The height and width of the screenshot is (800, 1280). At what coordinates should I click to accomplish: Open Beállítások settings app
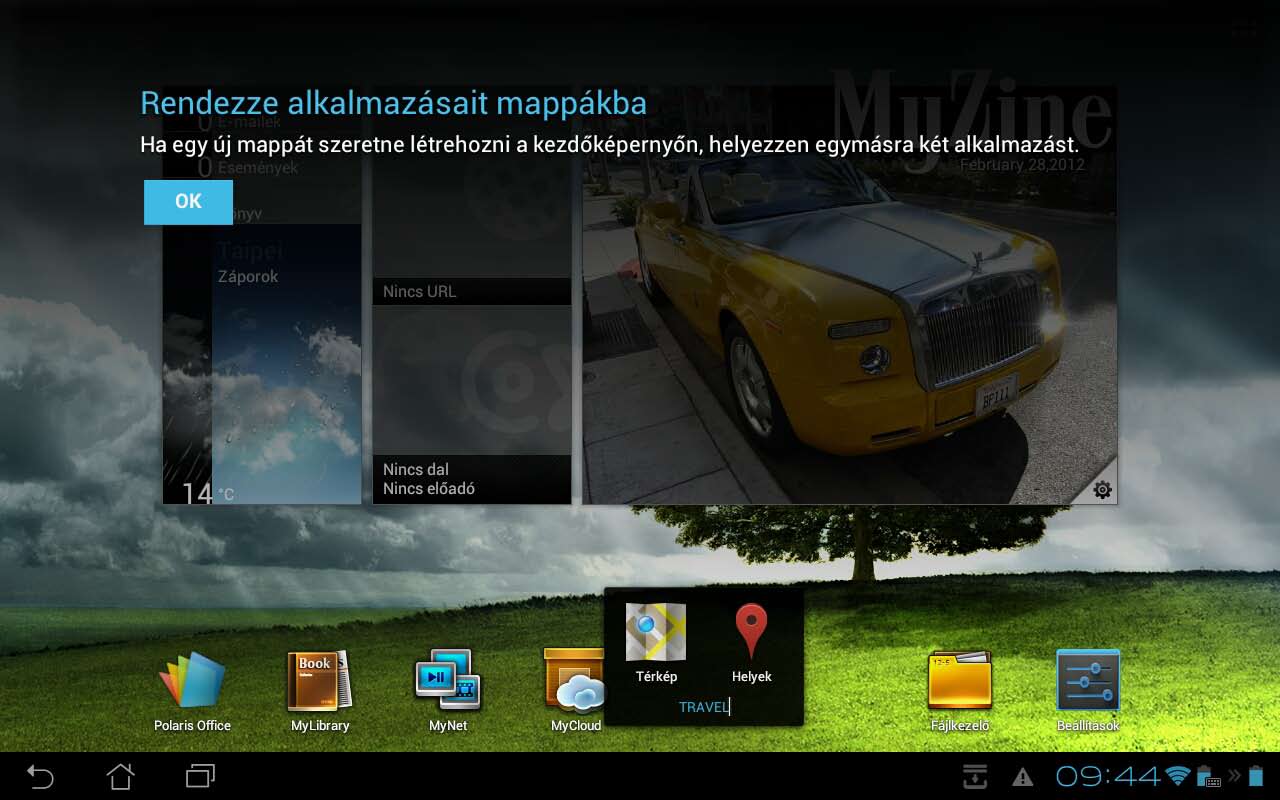[1088, 692]
